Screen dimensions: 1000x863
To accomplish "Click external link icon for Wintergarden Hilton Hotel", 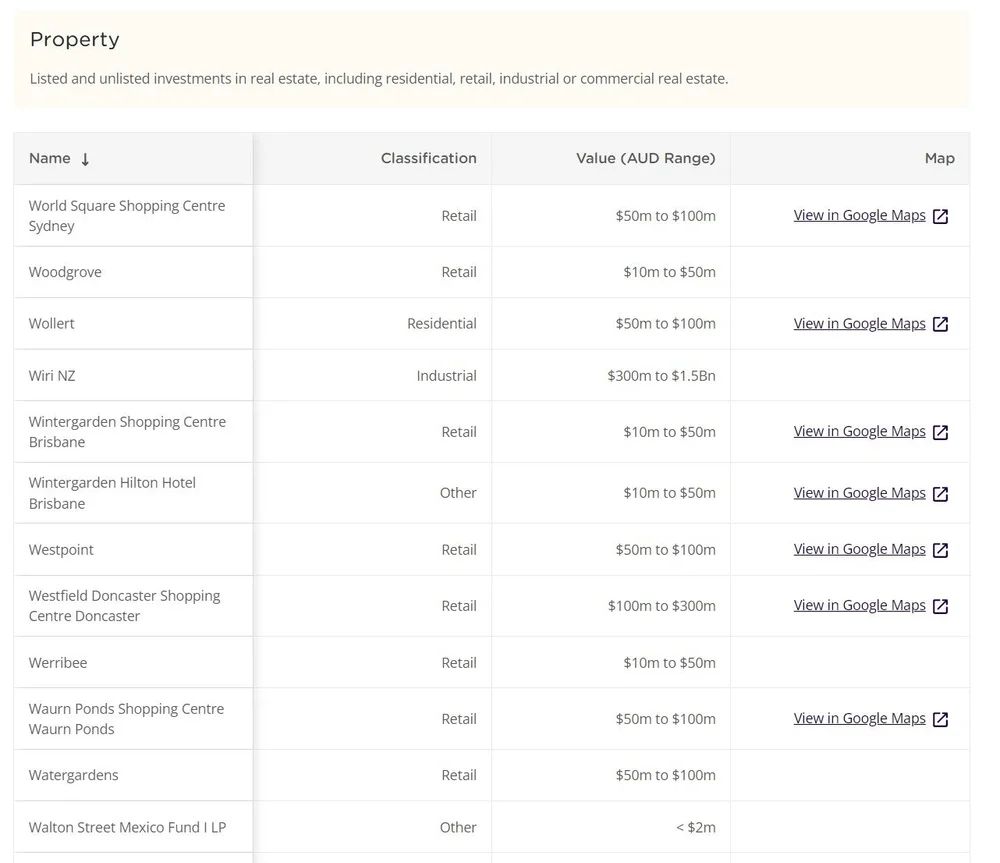I will 940,494.
